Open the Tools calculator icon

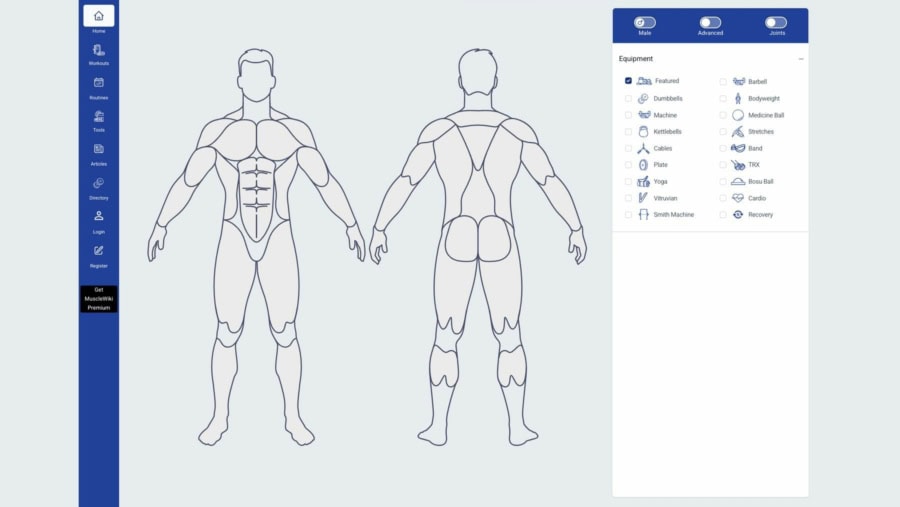pos(98,116)
